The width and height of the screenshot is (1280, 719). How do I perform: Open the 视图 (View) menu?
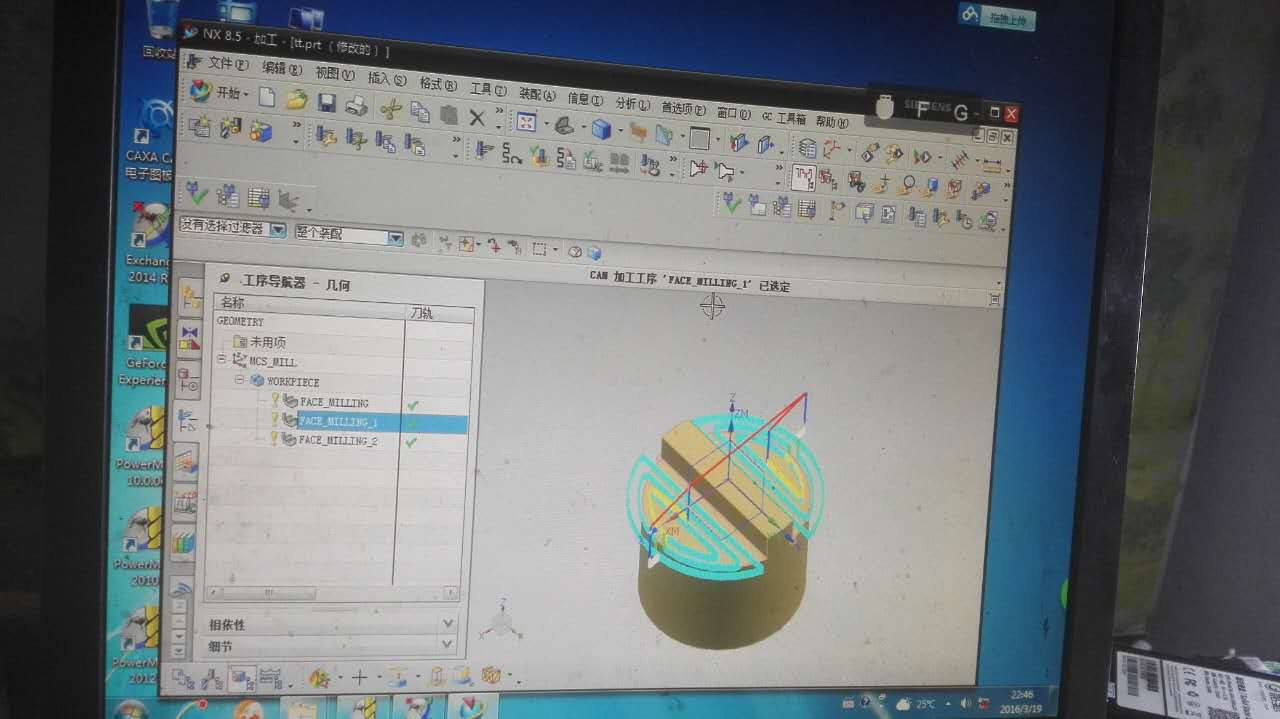334,73
